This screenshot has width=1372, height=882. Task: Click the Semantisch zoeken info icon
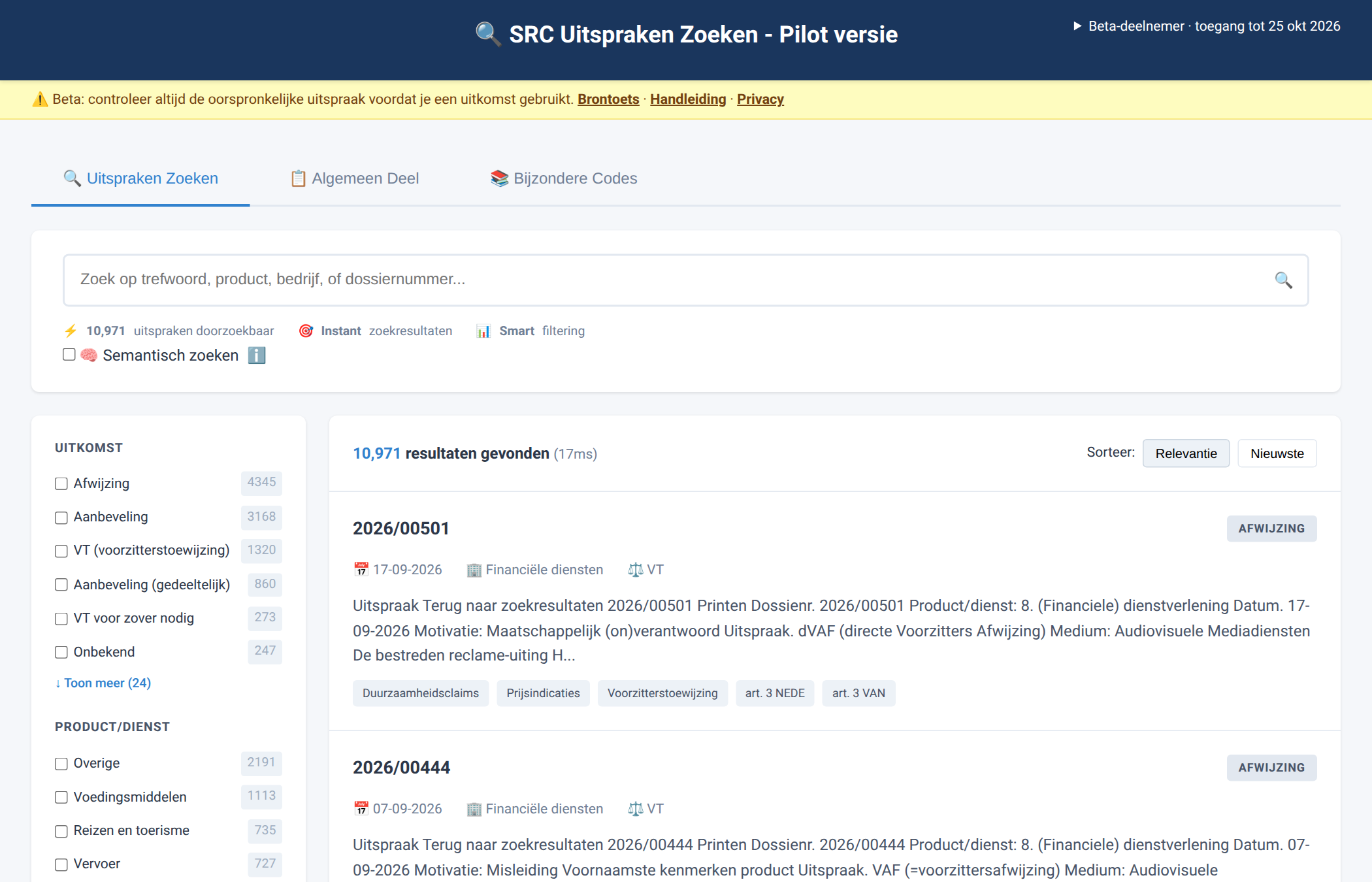coord(257,355)
